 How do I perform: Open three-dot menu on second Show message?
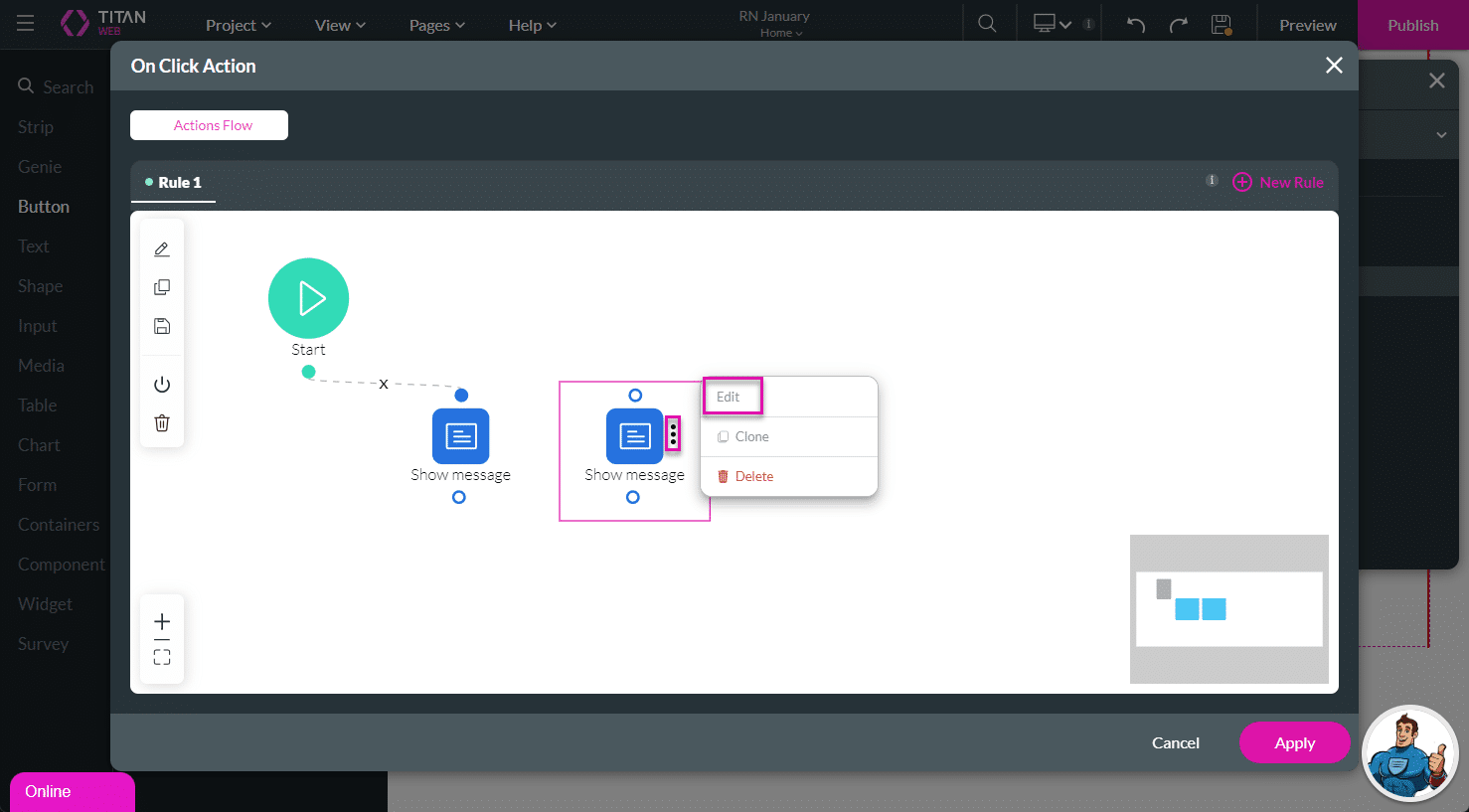point(673,434)
